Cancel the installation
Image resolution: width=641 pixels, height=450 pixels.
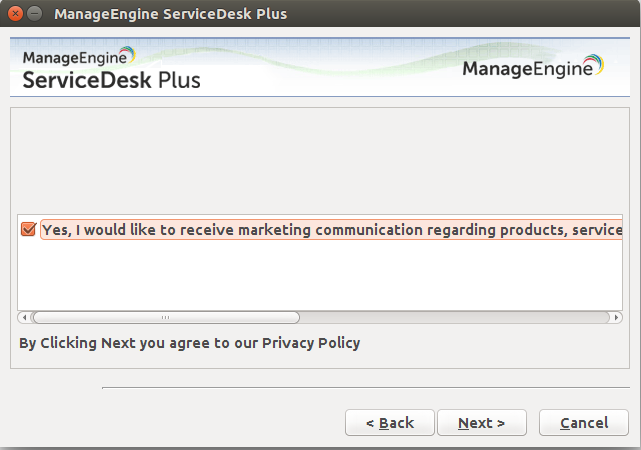click(x=584, y=423)
